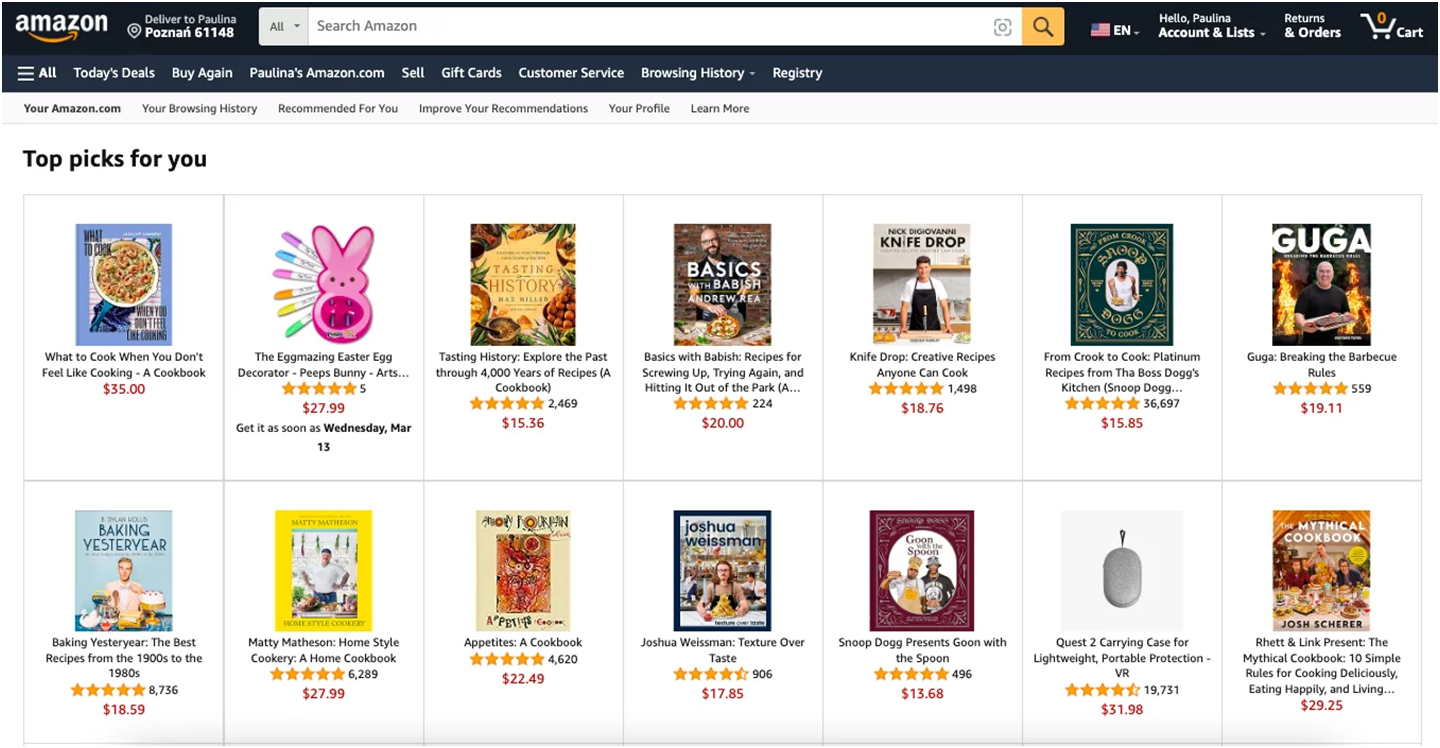Open the Today's Deals menu item
The image size is (1440, 748).
(114, 73)
